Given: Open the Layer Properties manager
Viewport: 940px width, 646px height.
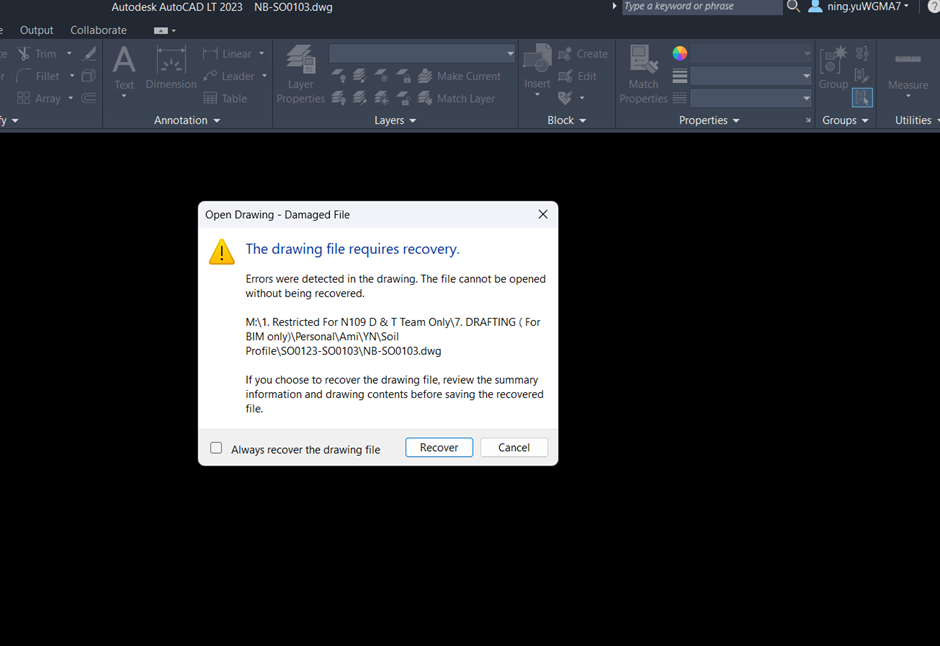Looking at the screenshot, I should (300, 74).
